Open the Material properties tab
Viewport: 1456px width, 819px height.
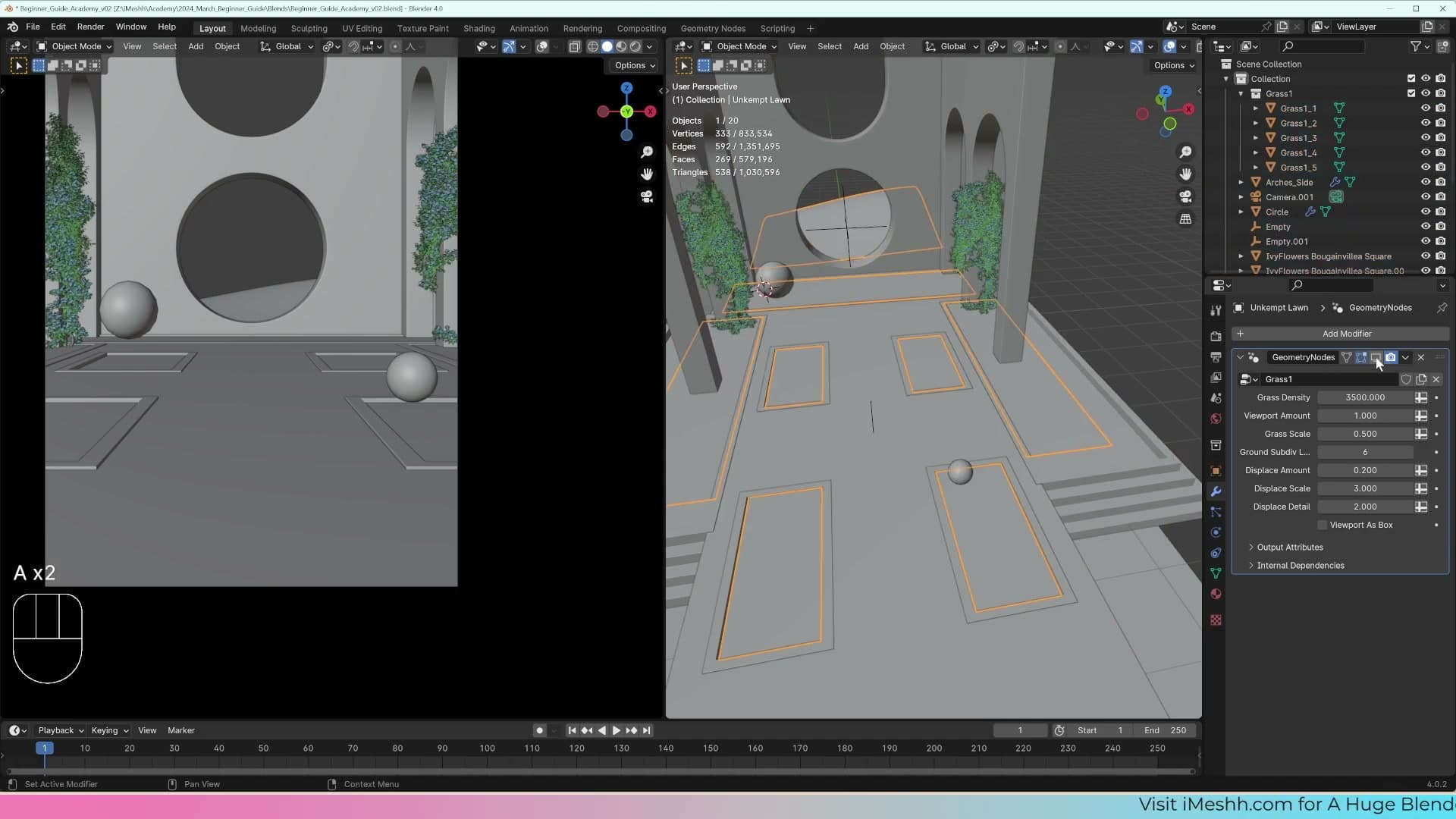pyautogui.click(x=1216, y=594)
